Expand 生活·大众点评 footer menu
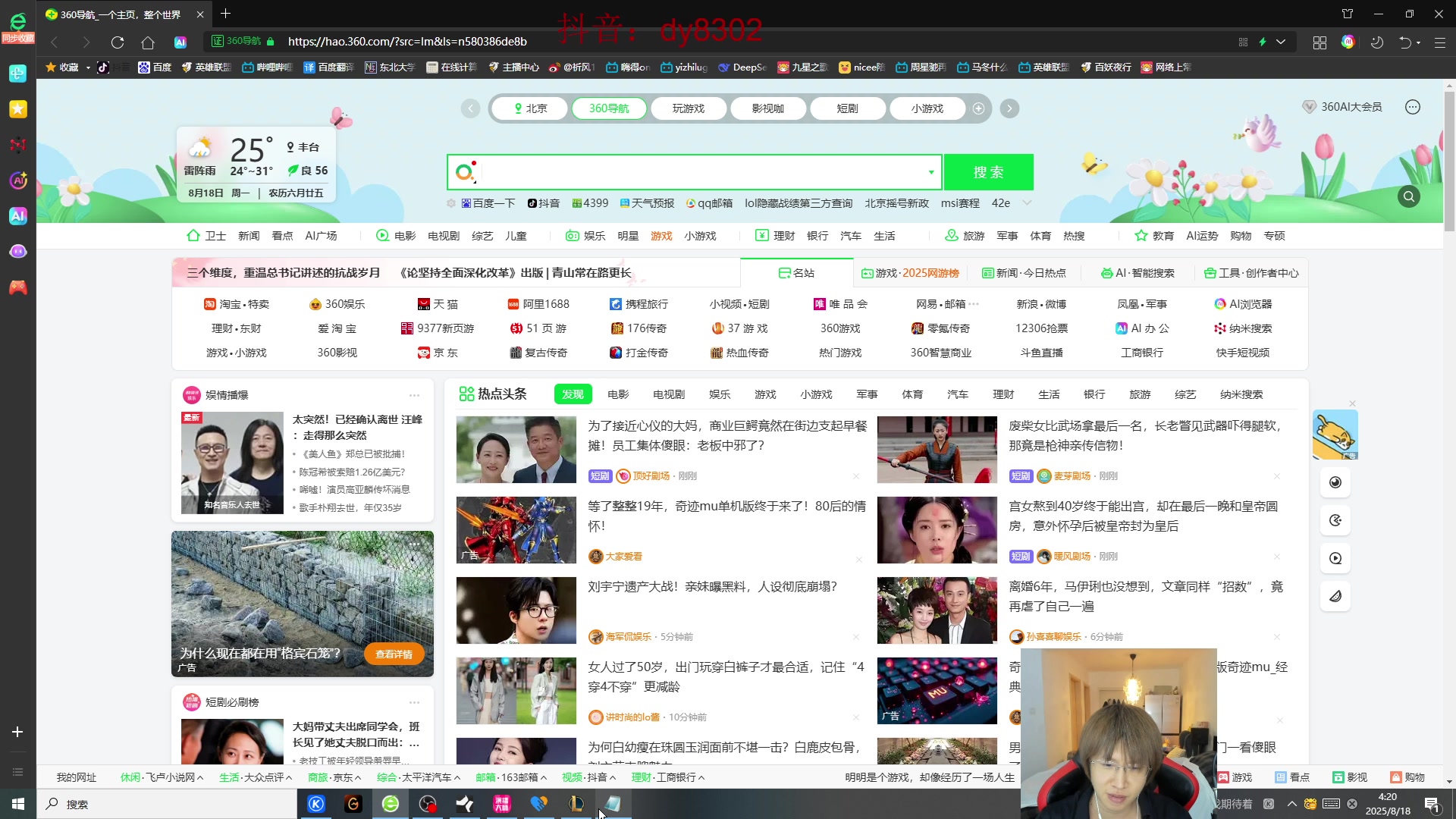Image resolution: width=1456 pixels, height=819 pixels. pyautogui.click(x=256, y=777)
